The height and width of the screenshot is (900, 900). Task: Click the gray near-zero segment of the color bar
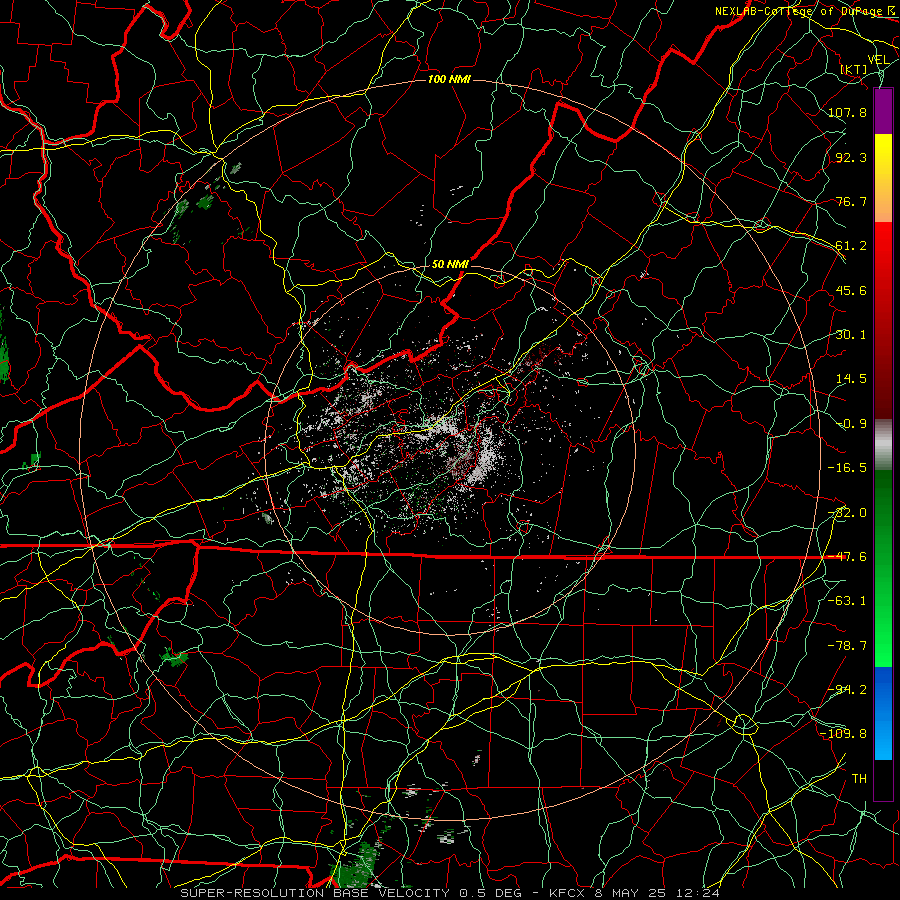click(883, 443)
